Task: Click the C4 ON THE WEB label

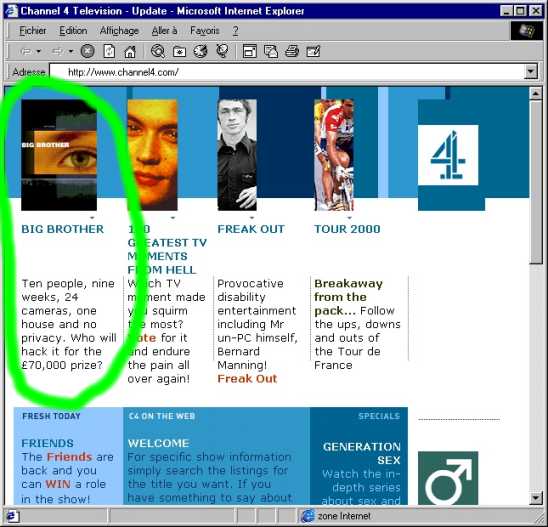Action: coord(161,416)
